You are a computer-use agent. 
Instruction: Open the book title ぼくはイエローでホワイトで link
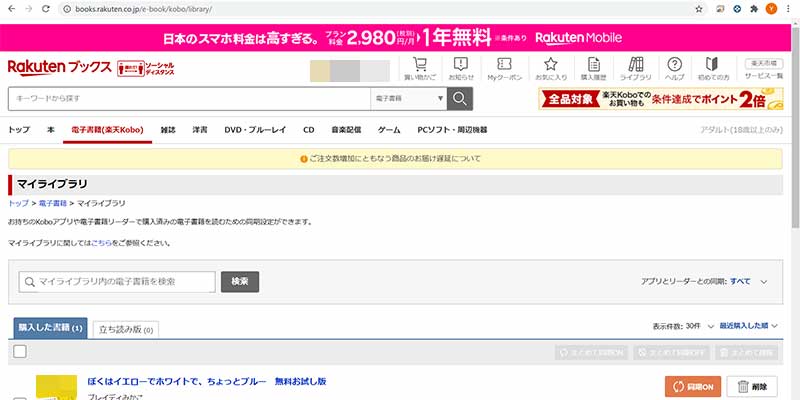coord(207,381)
